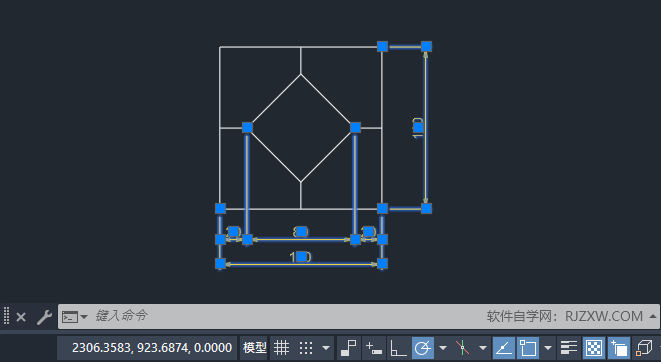Select right 20 dimension text grip
Viewport: 661px width, 362px height.
click(369, 231)
